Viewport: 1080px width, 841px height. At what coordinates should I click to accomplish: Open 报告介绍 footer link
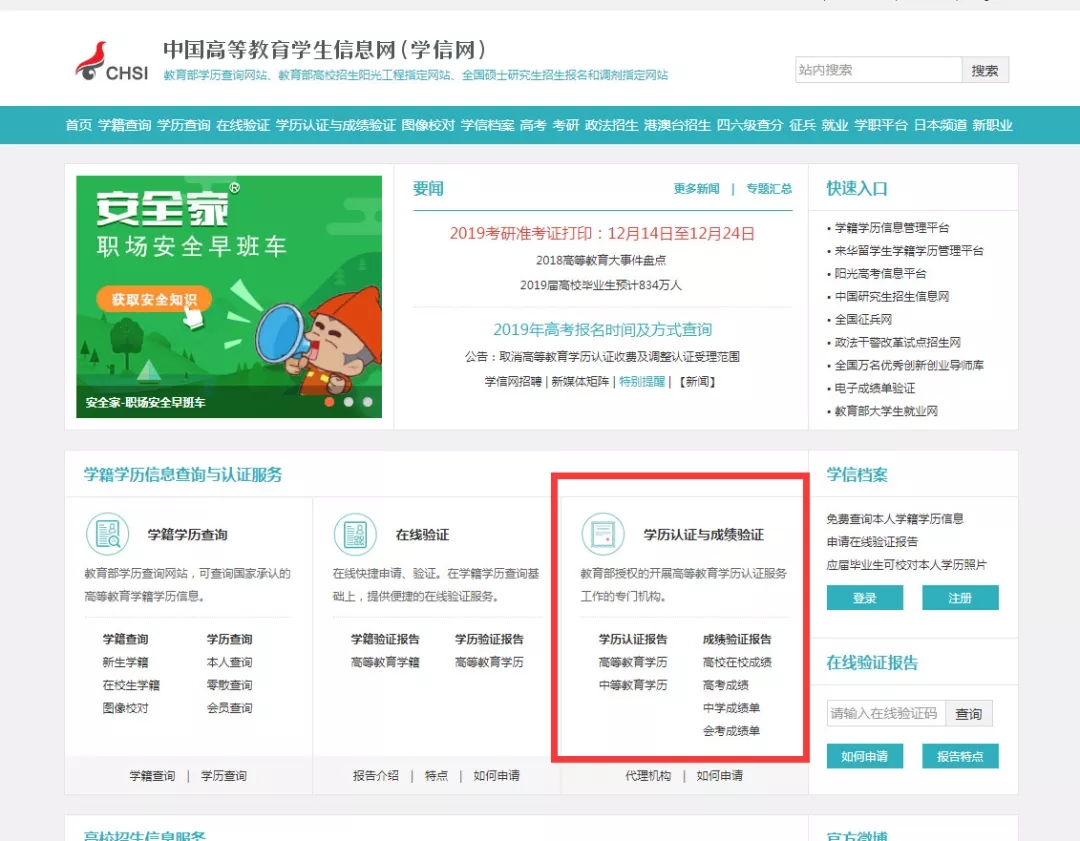point(375,776)
